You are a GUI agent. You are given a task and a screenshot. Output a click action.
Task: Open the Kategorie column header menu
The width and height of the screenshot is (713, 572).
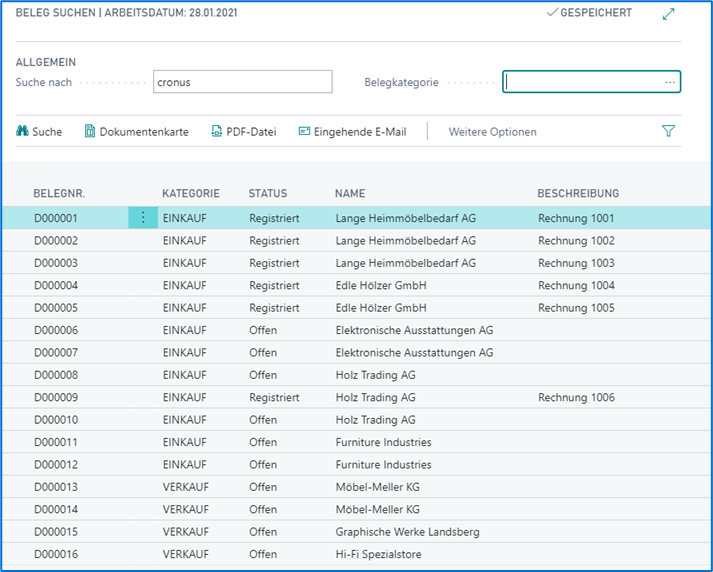pyautogui.click(x=190, y=193)
